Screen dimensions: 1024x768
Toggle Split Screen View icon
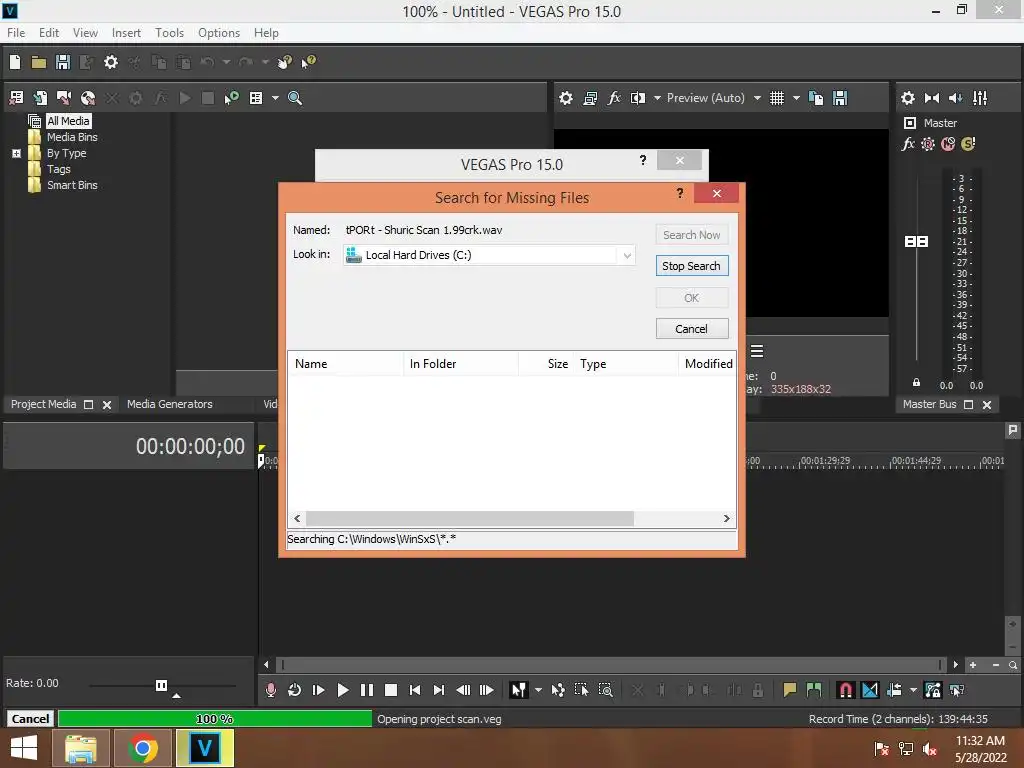637,98
